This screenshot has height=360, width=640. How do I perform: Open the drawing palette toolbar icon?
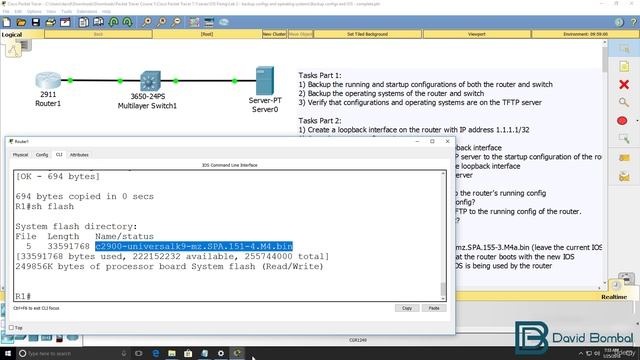click(x=194, y=22)
